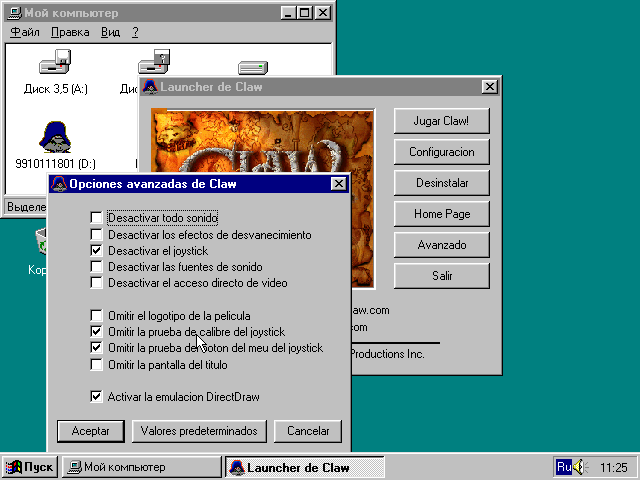Select the second drive icon in My Computer window

[x=154, y=62]
